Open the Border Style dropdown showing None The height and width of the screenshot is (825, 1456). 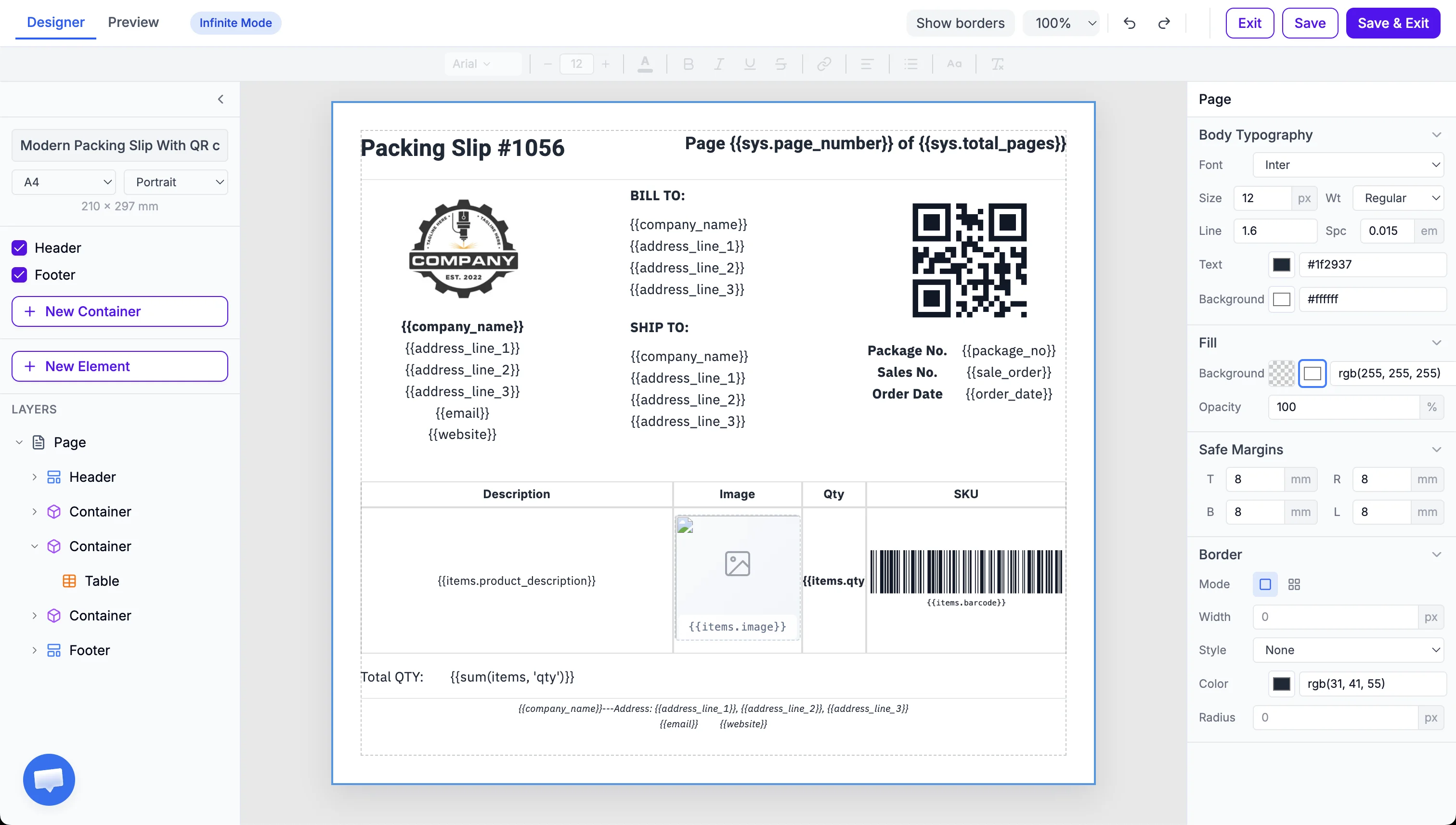pyautogui.click(x=1349, y=650)
